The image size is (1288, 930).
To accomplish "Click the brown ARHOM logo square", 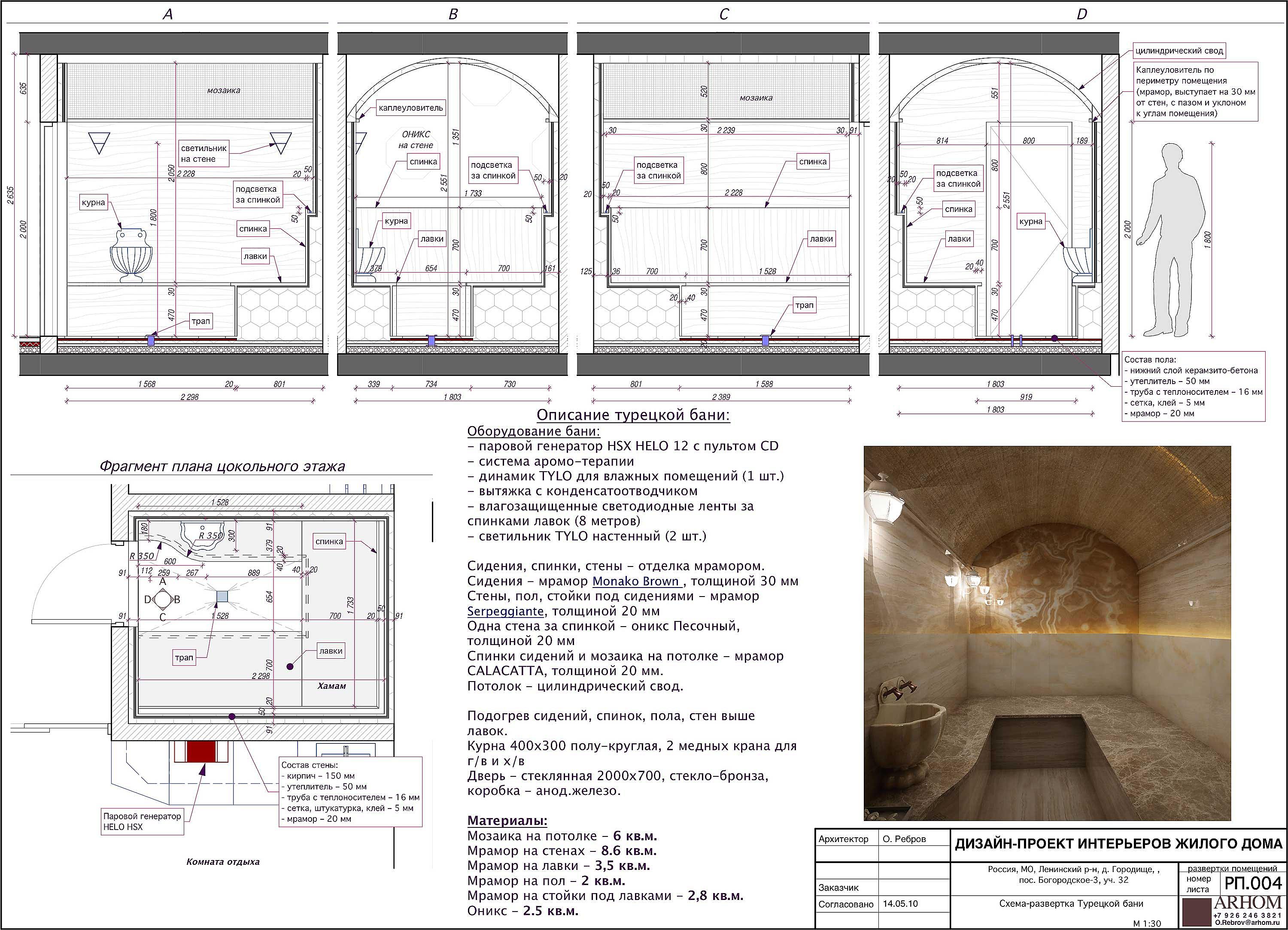I will [x=1196, y=912].
